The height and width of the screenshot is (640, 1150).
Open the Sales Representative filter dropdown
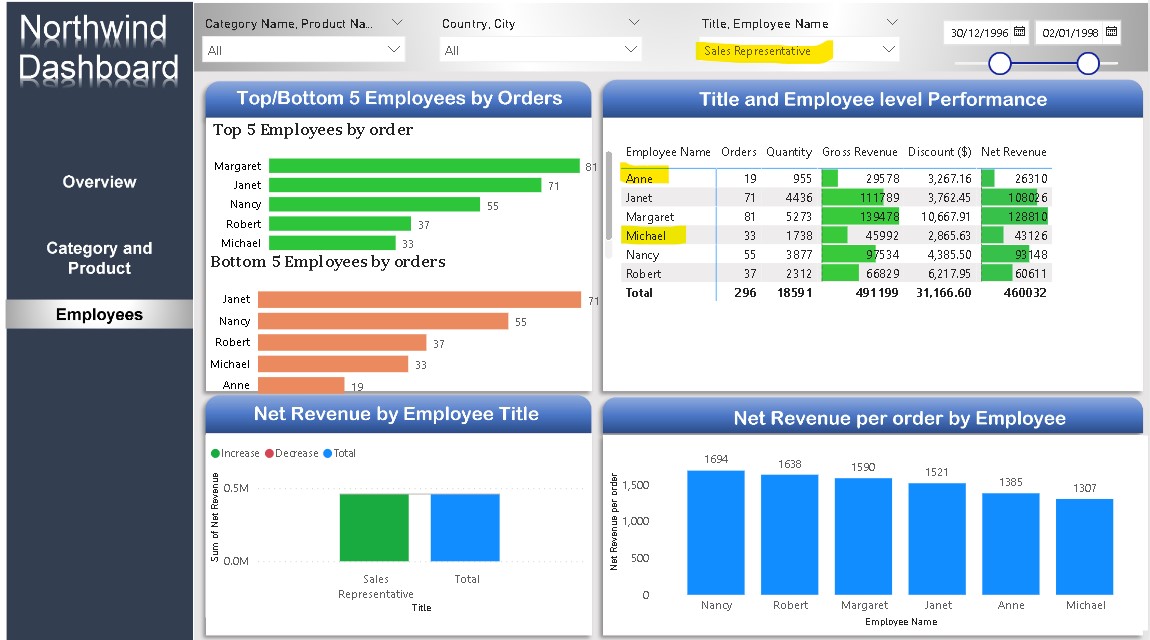[x=888, y=49]
